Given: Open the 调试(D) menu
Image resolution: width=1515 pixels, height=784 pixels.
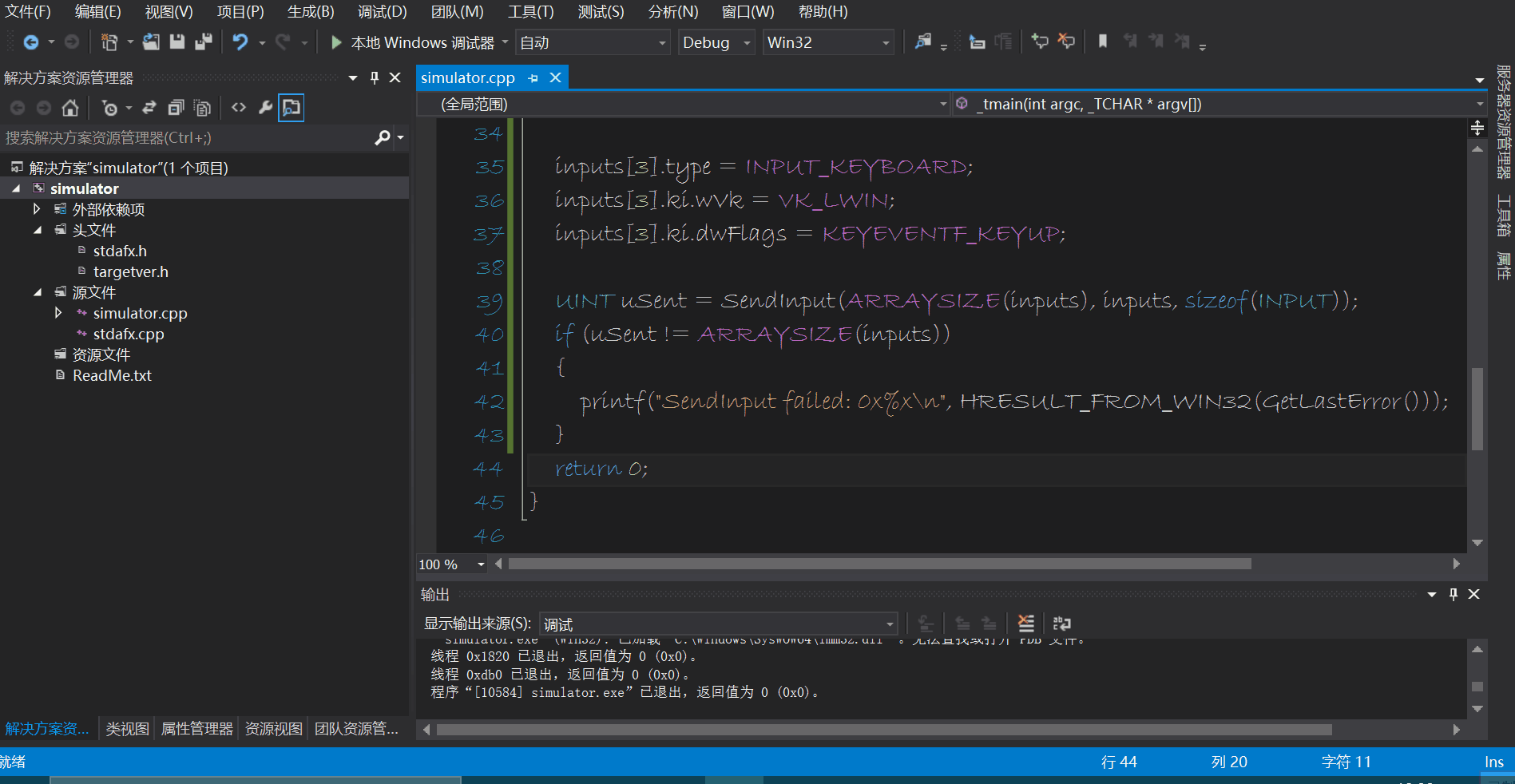Looking at the screenshot, I should click(382, 12).
